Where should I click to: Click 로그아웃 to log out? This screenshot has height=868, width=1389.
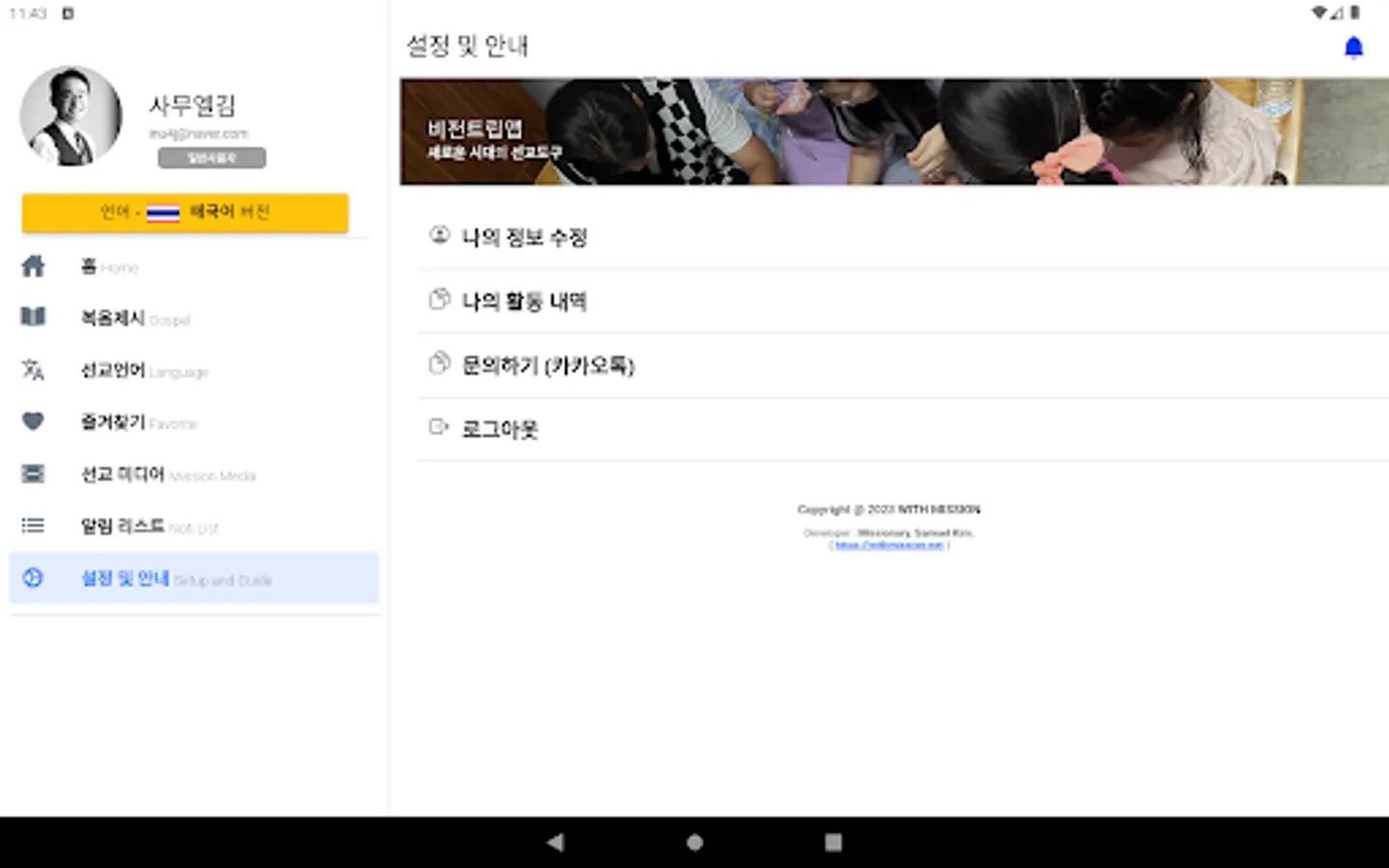tap(903, 429)
